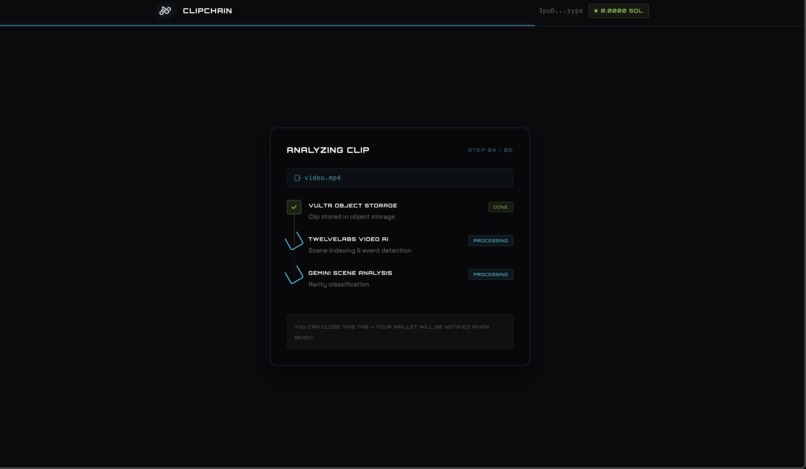Screen dimensions: 806x469
Task: Select the VULTR OBJECT STORAGE step title
Action: click(x=353, y=206)
